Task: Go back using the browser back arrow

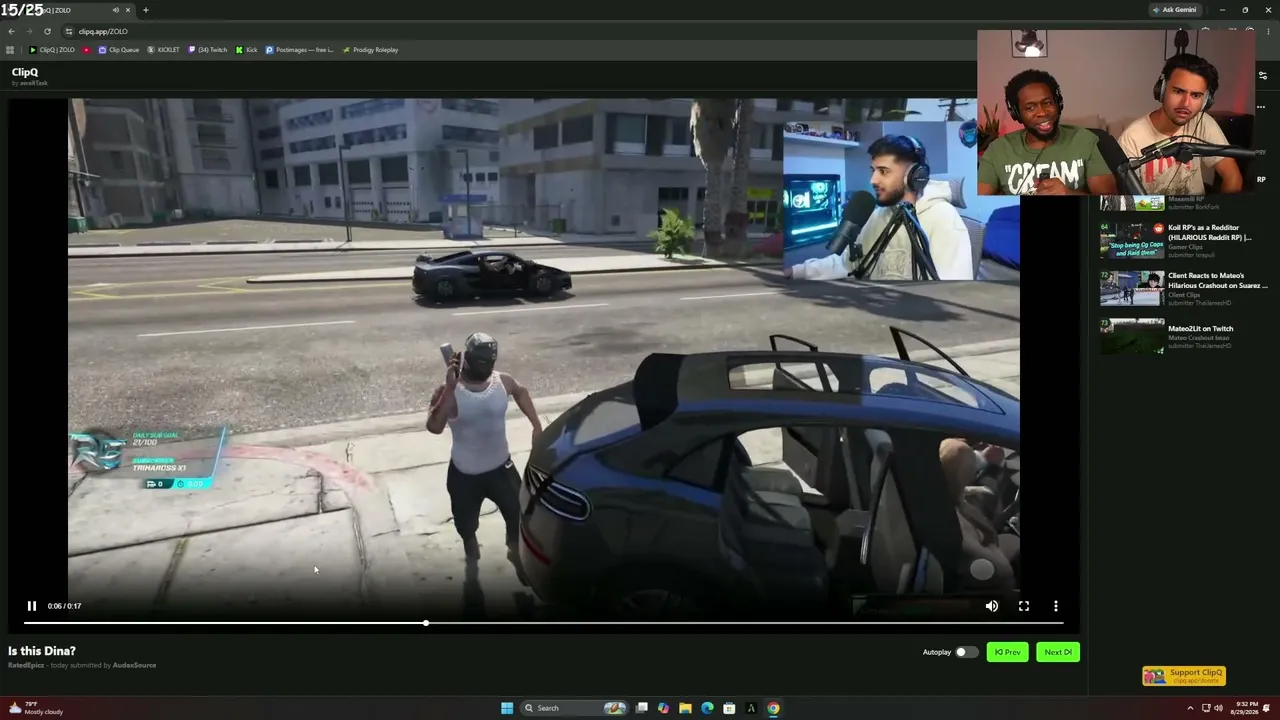Action: point(11,31)
